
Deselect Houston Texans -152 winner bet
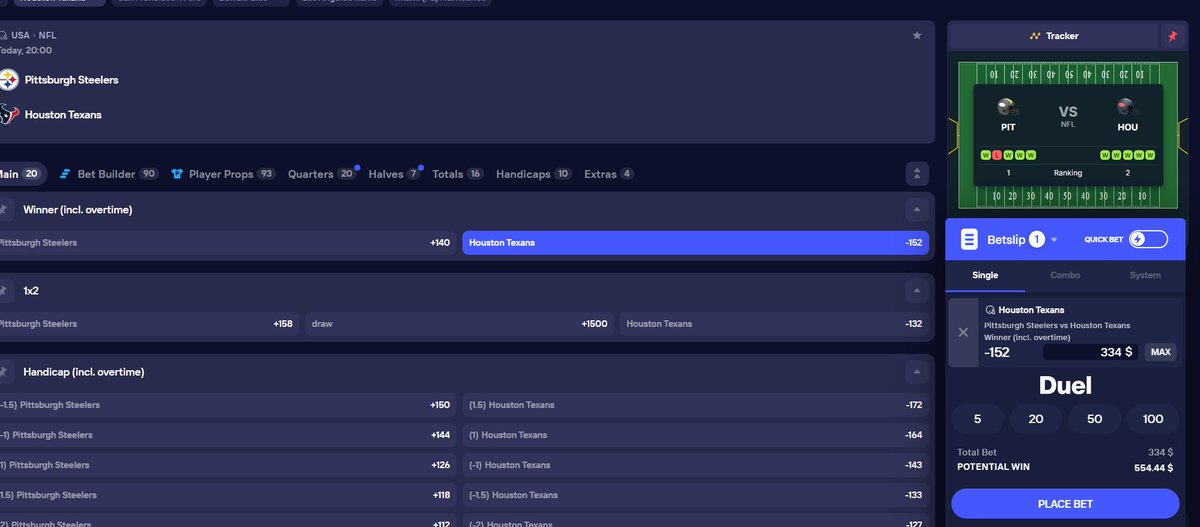(x=695, y=243)
